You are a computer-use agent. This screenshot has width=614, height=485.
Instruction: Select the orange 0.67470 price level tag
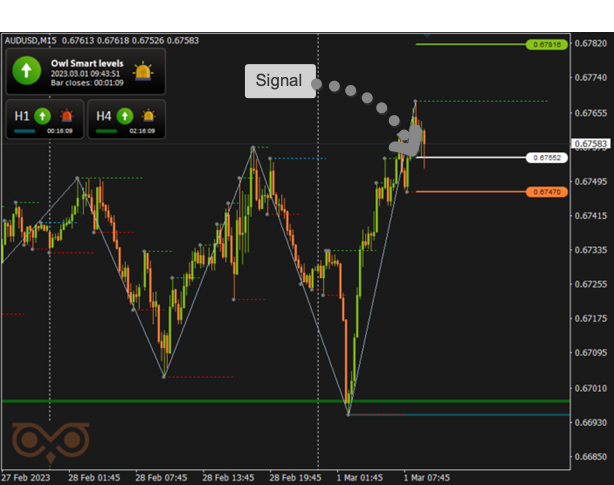(547, 191)
